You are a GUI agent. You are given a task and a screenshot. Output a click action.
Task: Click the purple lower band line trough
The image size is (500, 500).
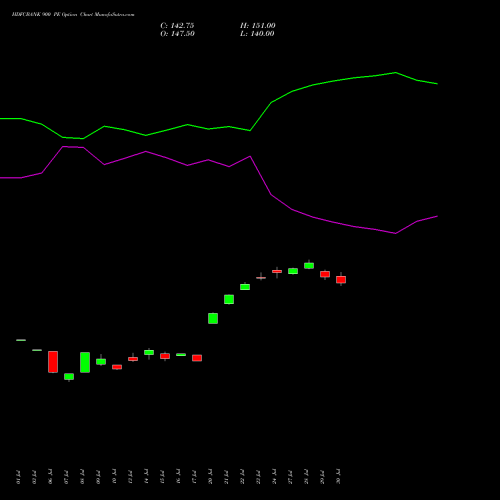395,233
